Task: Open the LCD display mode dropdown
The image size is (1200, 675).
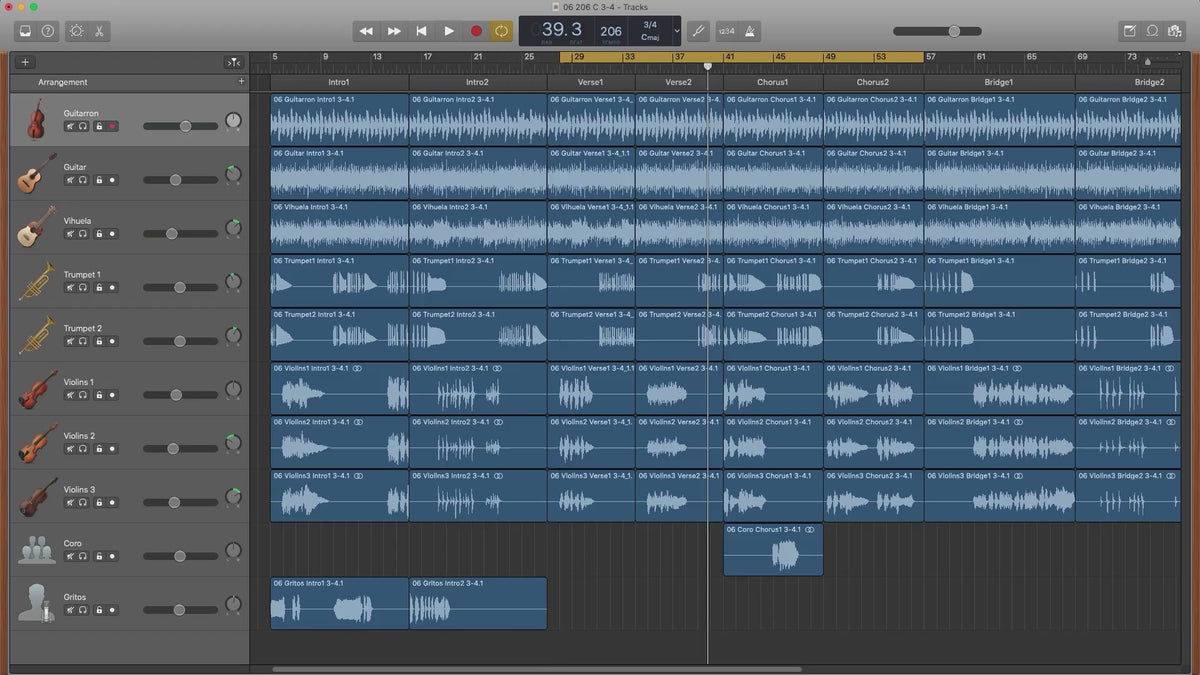Action: pos(676,31)
